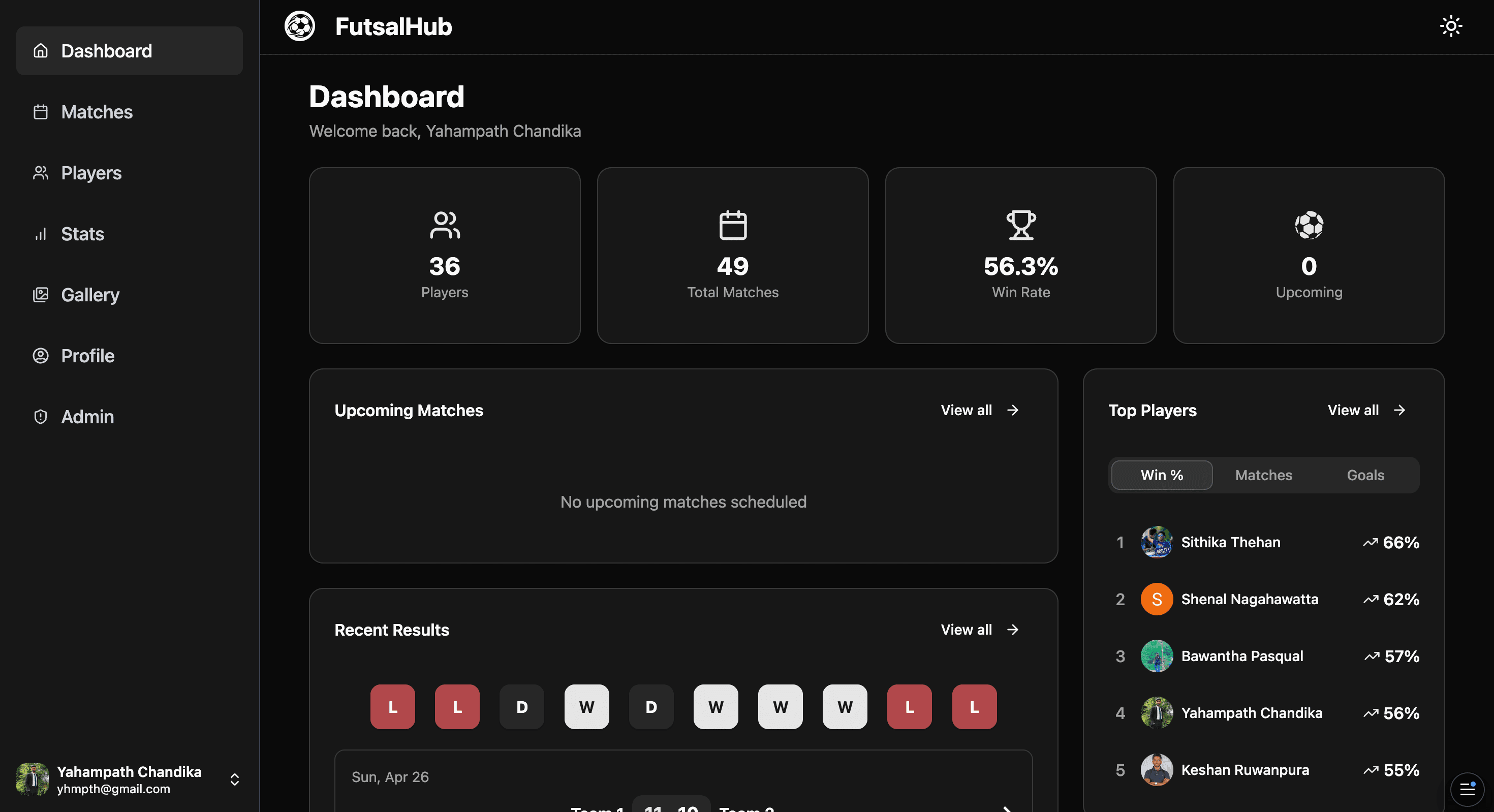Click the 57% trend arrow icon
Viewport: 1494px width, 812px height.
(x=1371, y=656)
